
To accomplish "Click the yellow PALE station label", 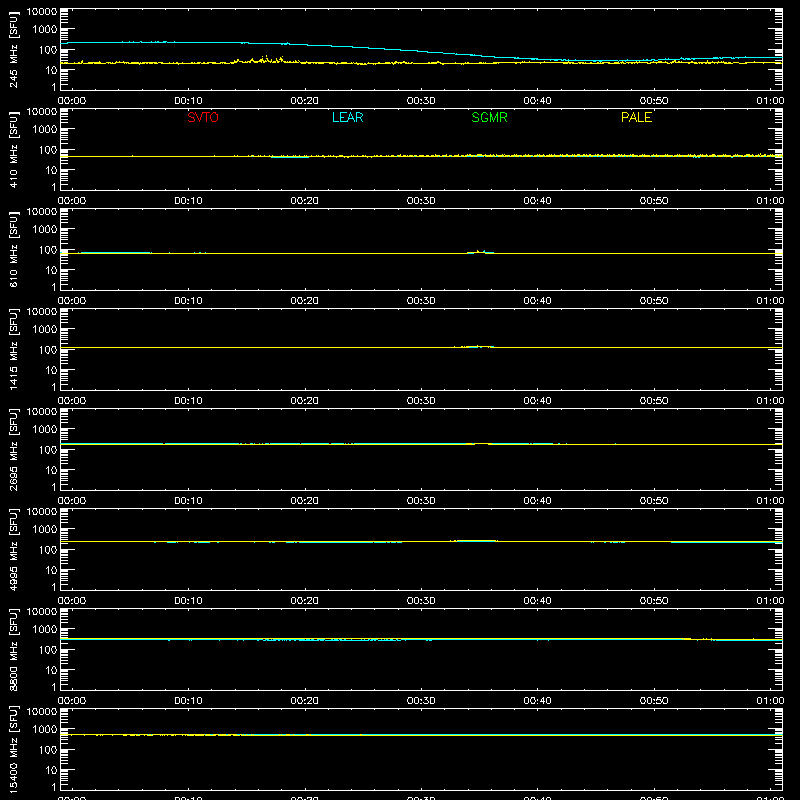I will coord(636,117).
